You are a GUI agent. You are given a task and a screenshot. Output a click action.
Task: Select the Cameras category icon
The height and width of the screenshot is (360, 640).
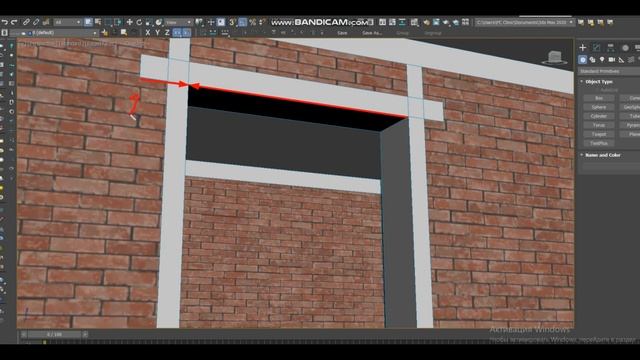(x=611, y=60)
